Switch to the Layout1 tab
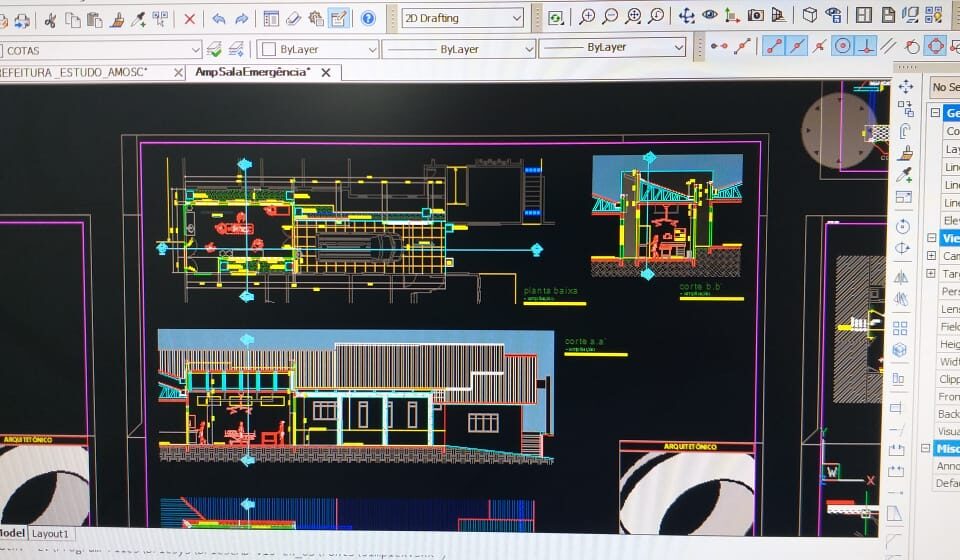 click(x=48, y=534)
